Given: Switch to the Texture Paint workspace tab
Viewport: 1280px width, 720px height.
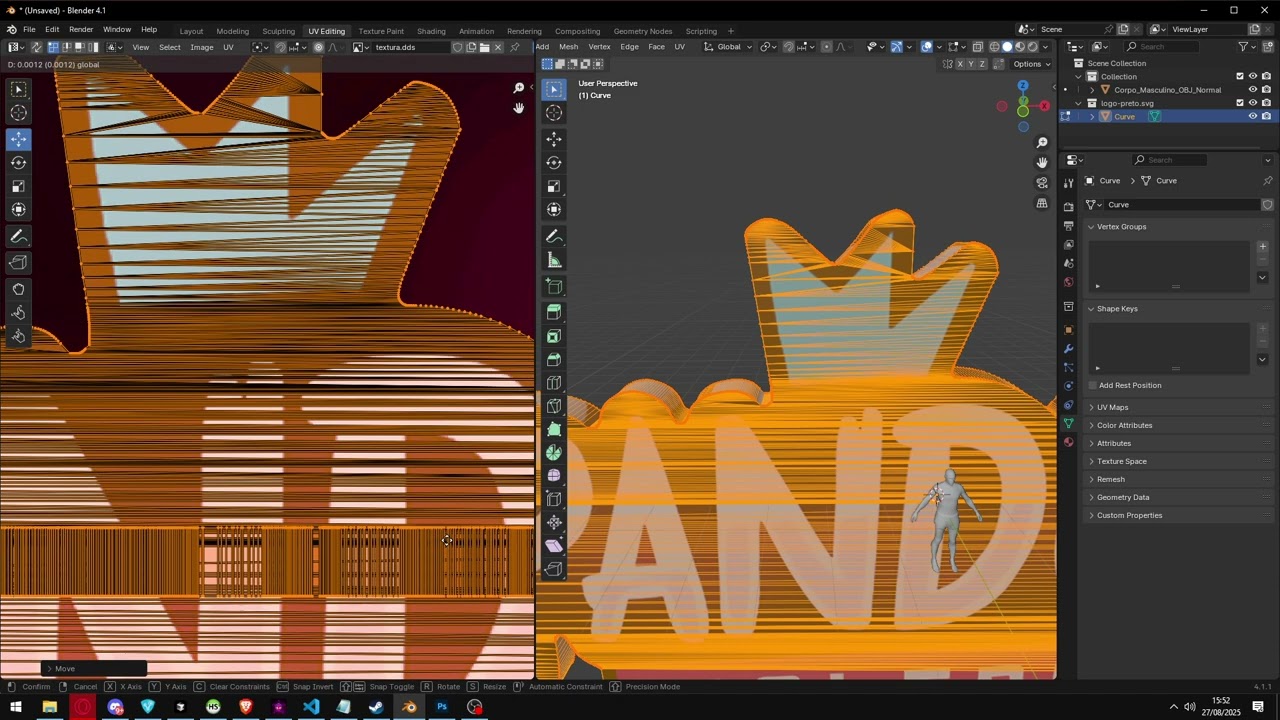Looking at the screenshot, I should click(x=381, y=31).
